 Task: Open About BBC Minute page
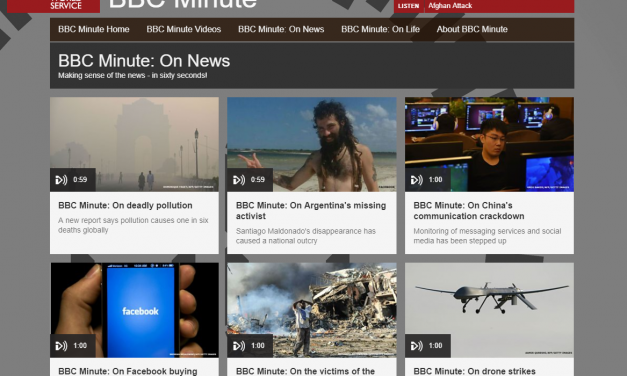pos(472,29)
